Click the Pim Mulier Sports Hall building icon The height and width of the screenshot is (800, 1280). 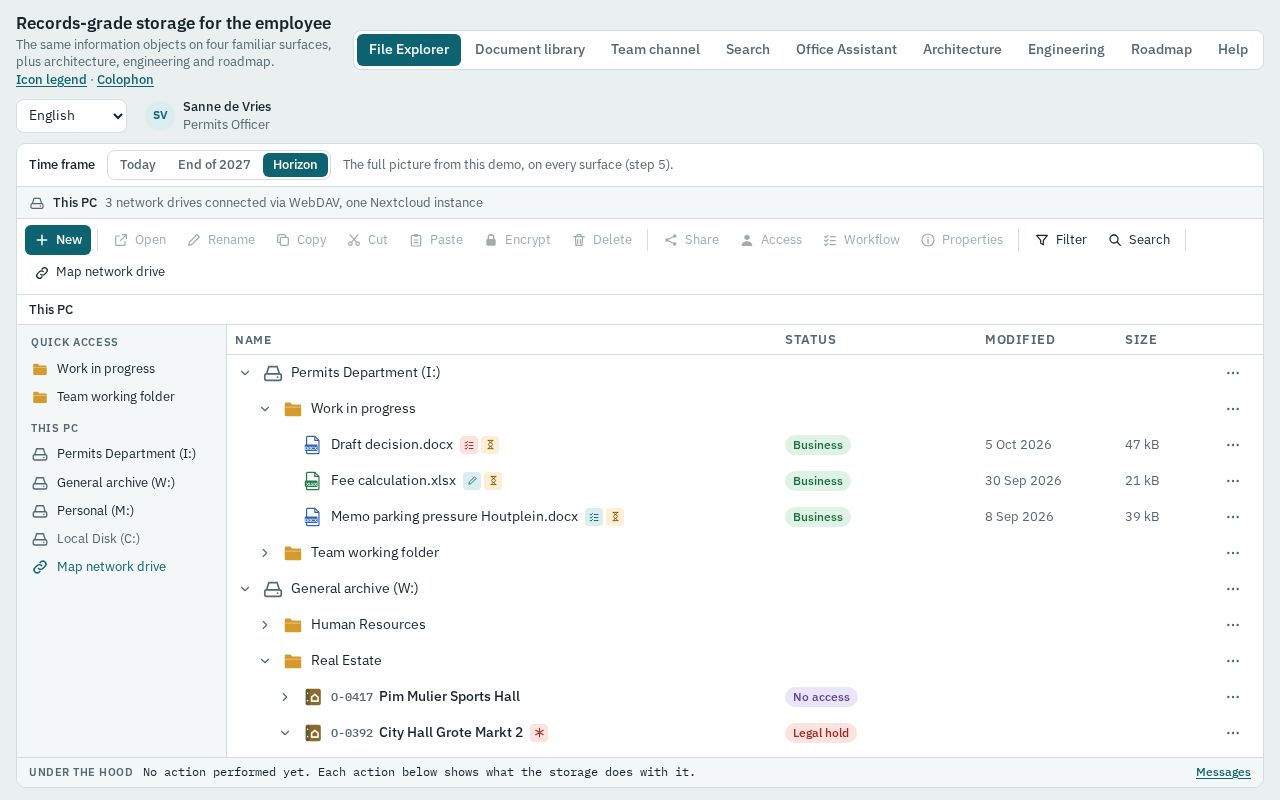tap(313, 697)
